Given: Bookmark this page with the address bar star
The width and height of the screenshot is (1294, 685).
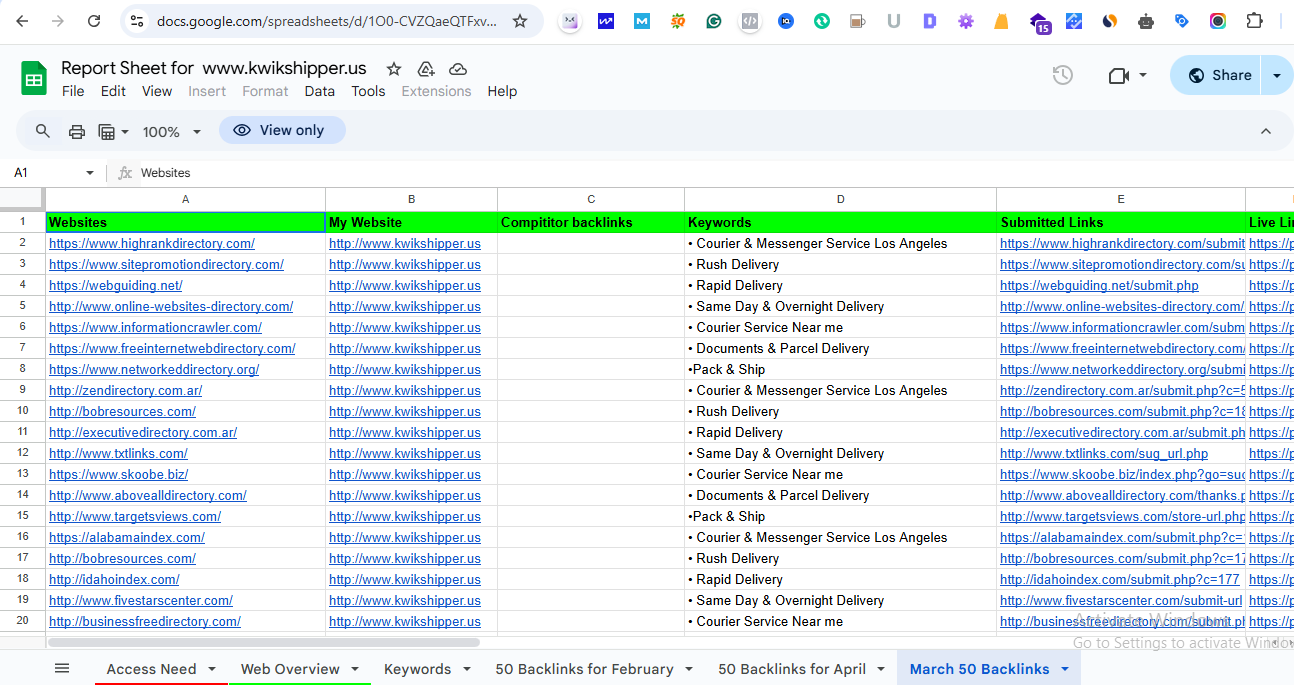Looking at the screenshot, I should (x=520, y=21).
